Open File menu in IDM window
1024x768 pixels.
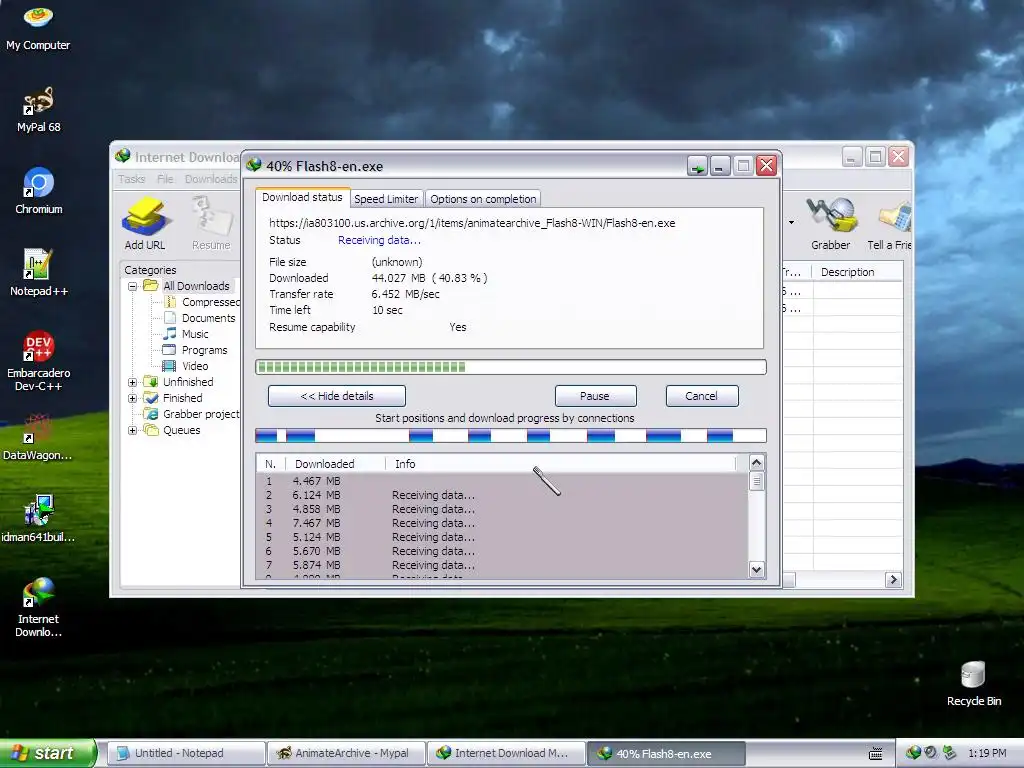coord(165,179)
